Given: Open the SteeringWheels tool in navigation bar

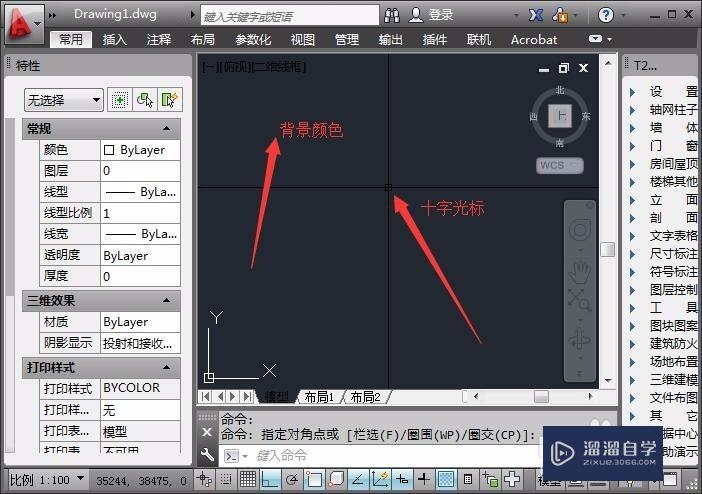Looking at the screenshot, I should (580, 231).
